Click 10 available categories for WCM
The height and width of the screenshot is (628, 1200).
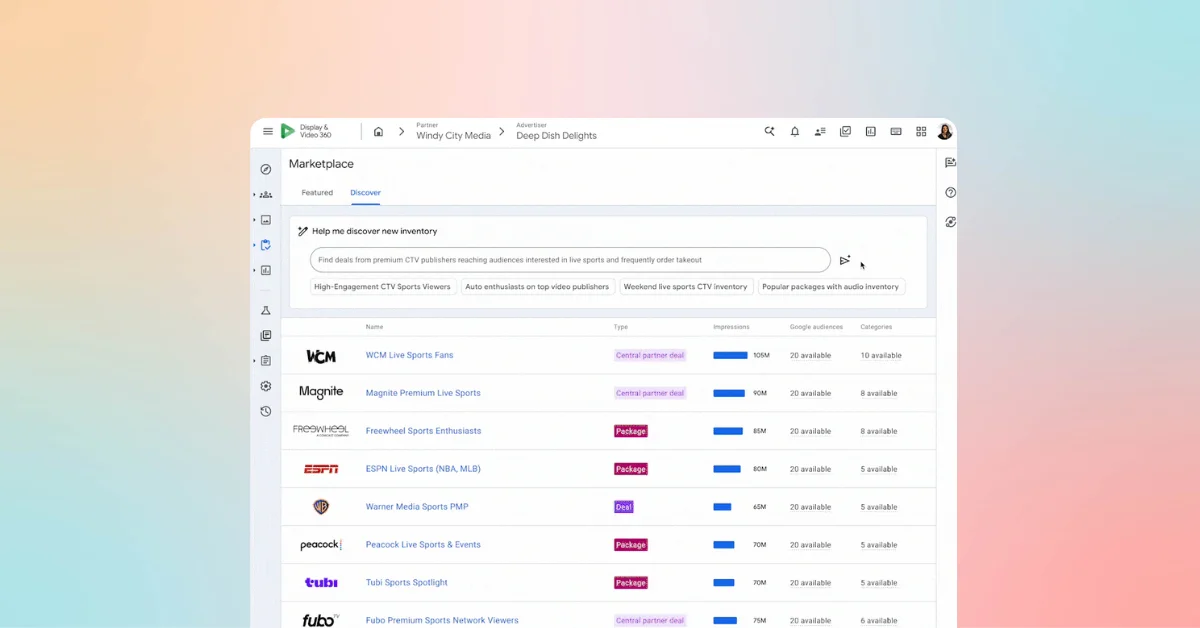881,355
